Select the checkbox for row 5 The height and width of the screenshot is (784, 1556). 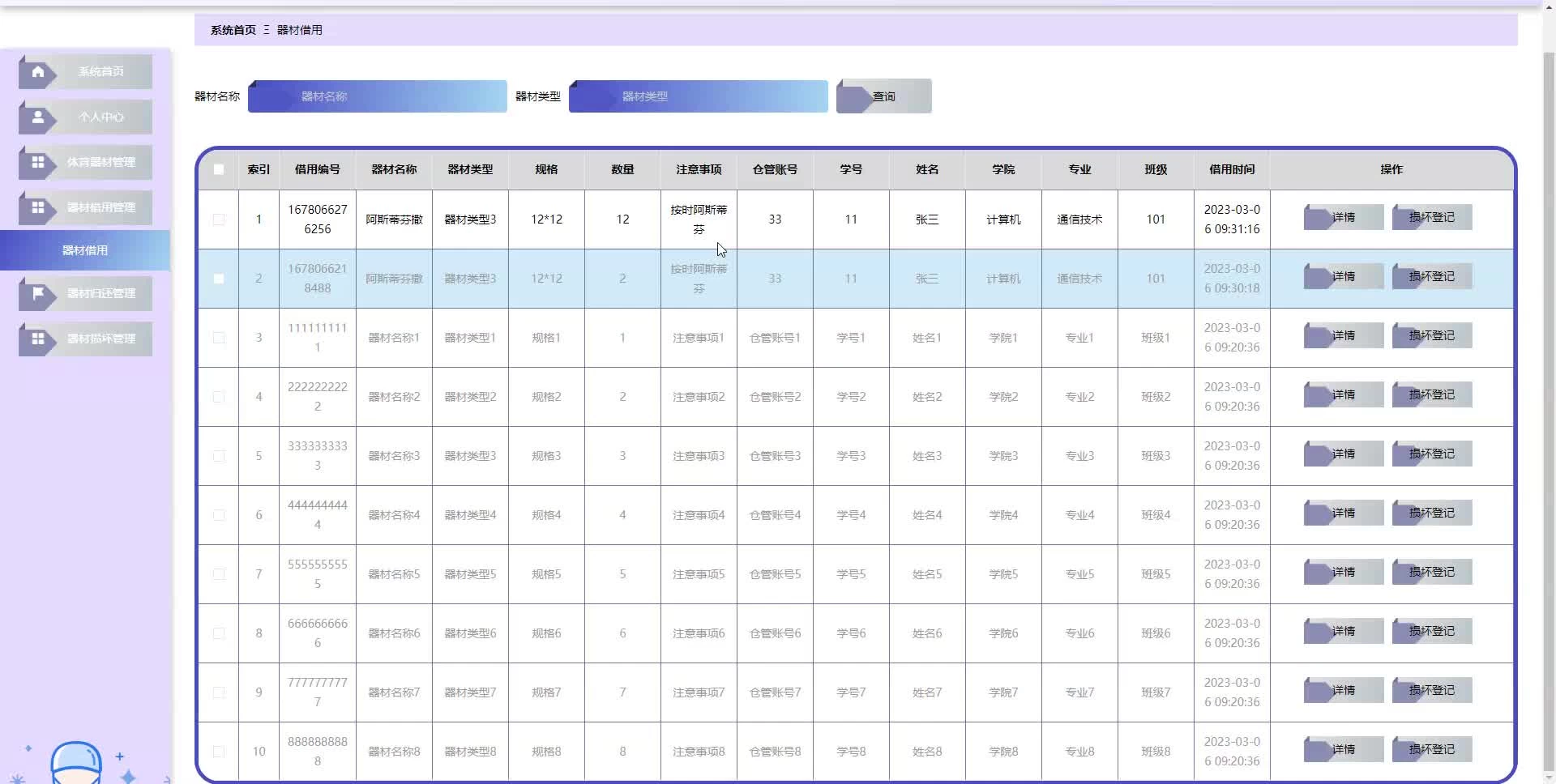point(219,456)
